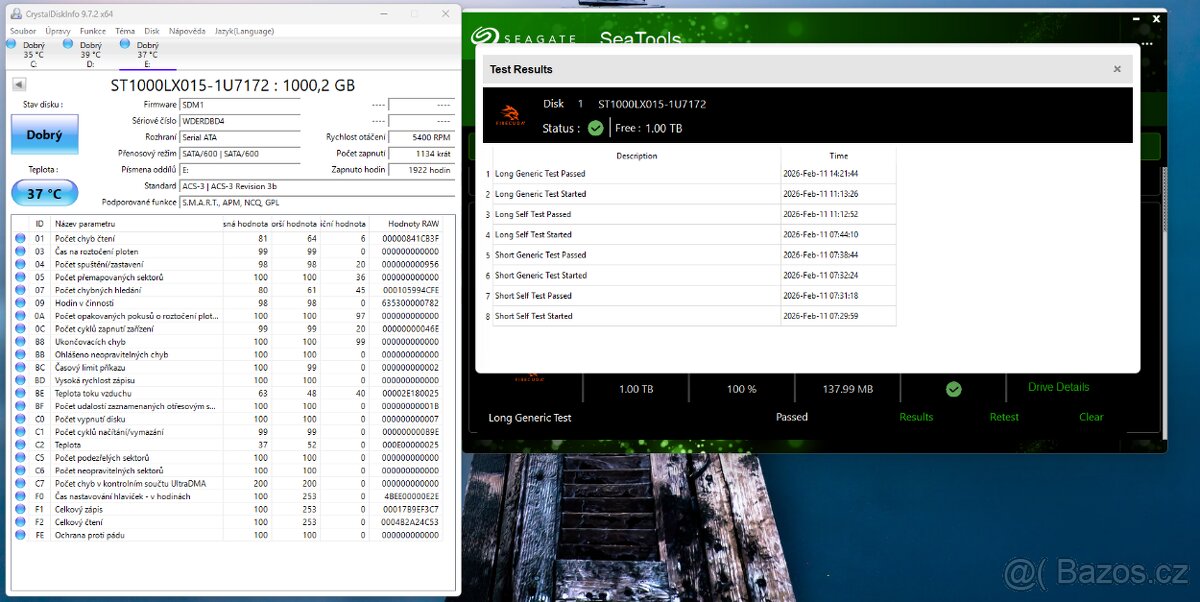Select the C: drive status orb

click(x=11, y=44)
